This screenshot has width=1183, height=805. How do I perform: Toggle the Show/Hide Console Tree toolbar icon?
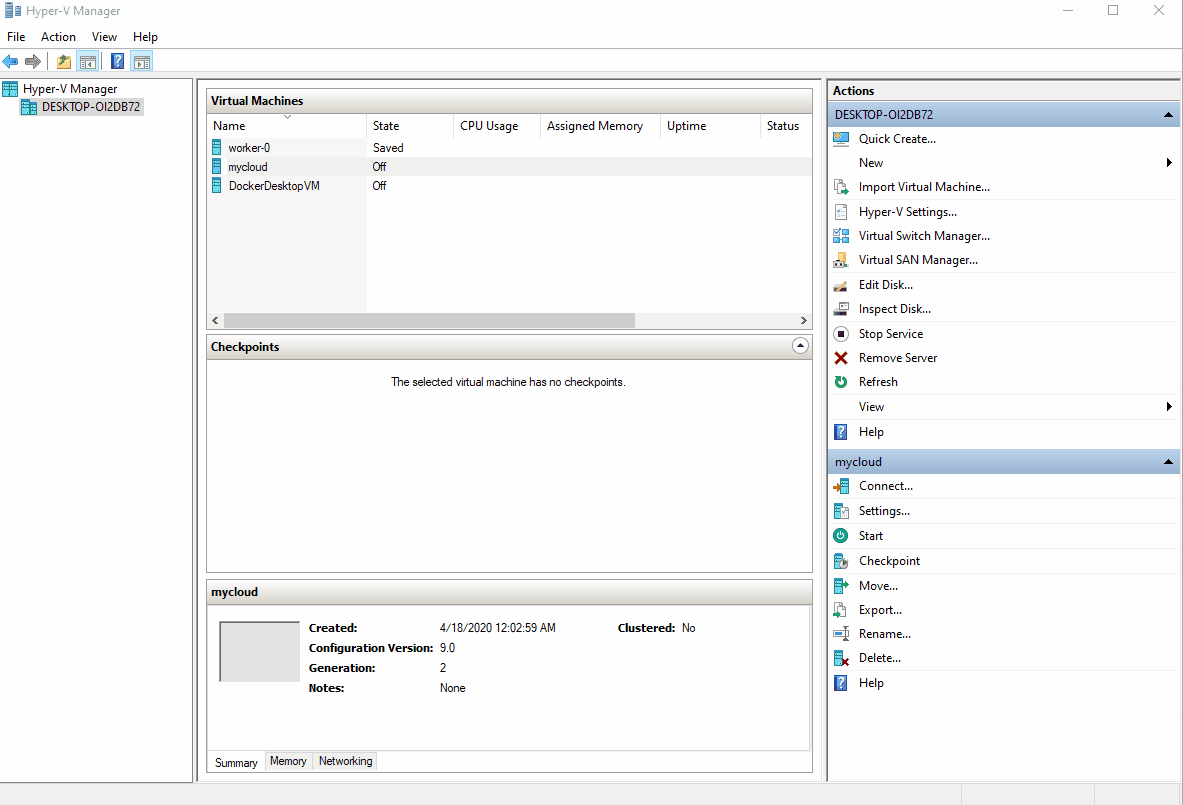coord(88,62)
